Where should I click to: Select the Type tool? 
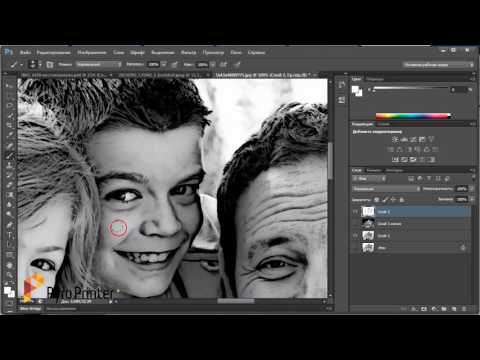[9, 235]
